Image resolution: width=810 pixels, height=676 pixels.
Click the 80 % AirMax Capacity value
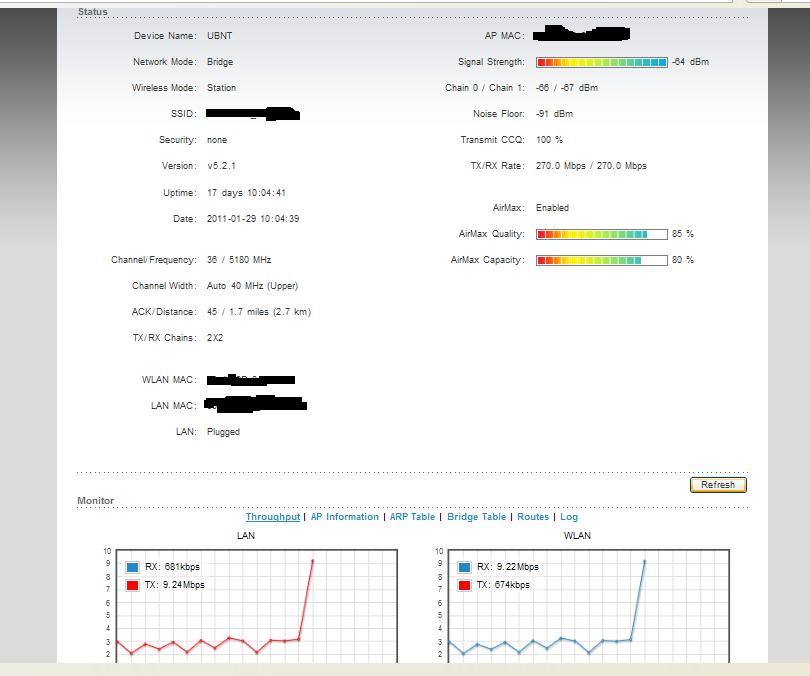683,260
